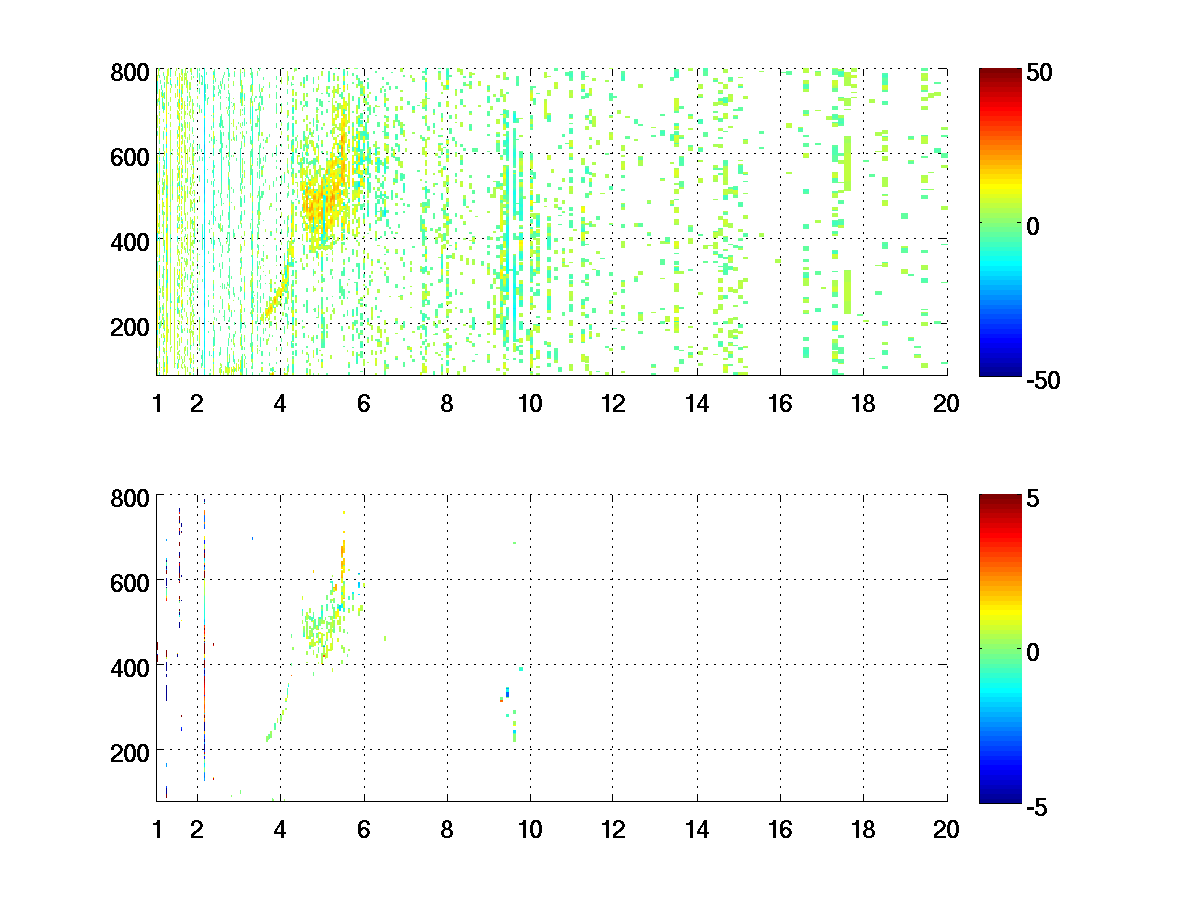
Task: Click the blue-red spot near x=9.5 in the ±5 plot
Action: coord(506,694)
